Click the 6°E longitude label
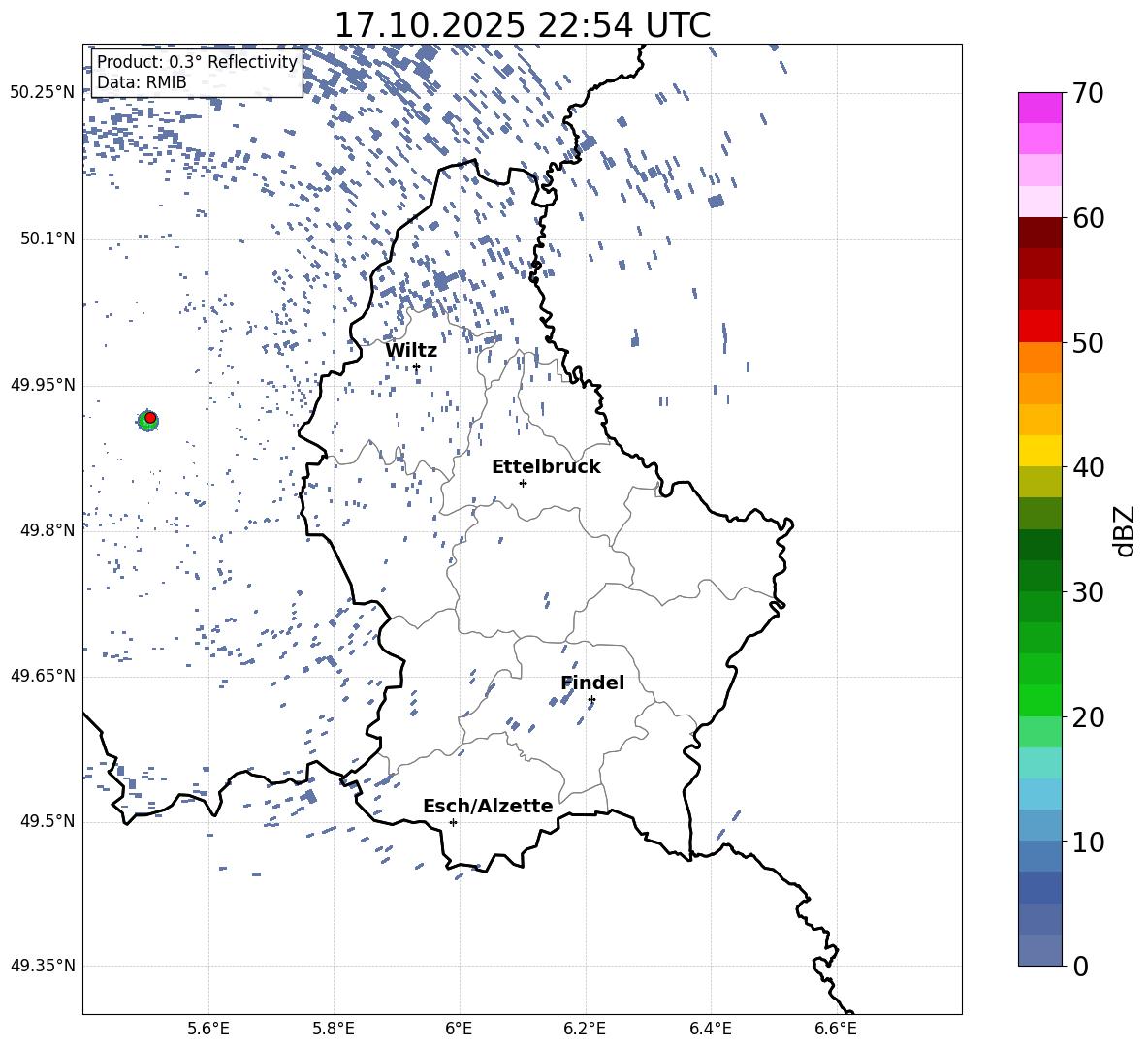The height and width of the screenshot is (1048, 1148). coord(459,1029)
